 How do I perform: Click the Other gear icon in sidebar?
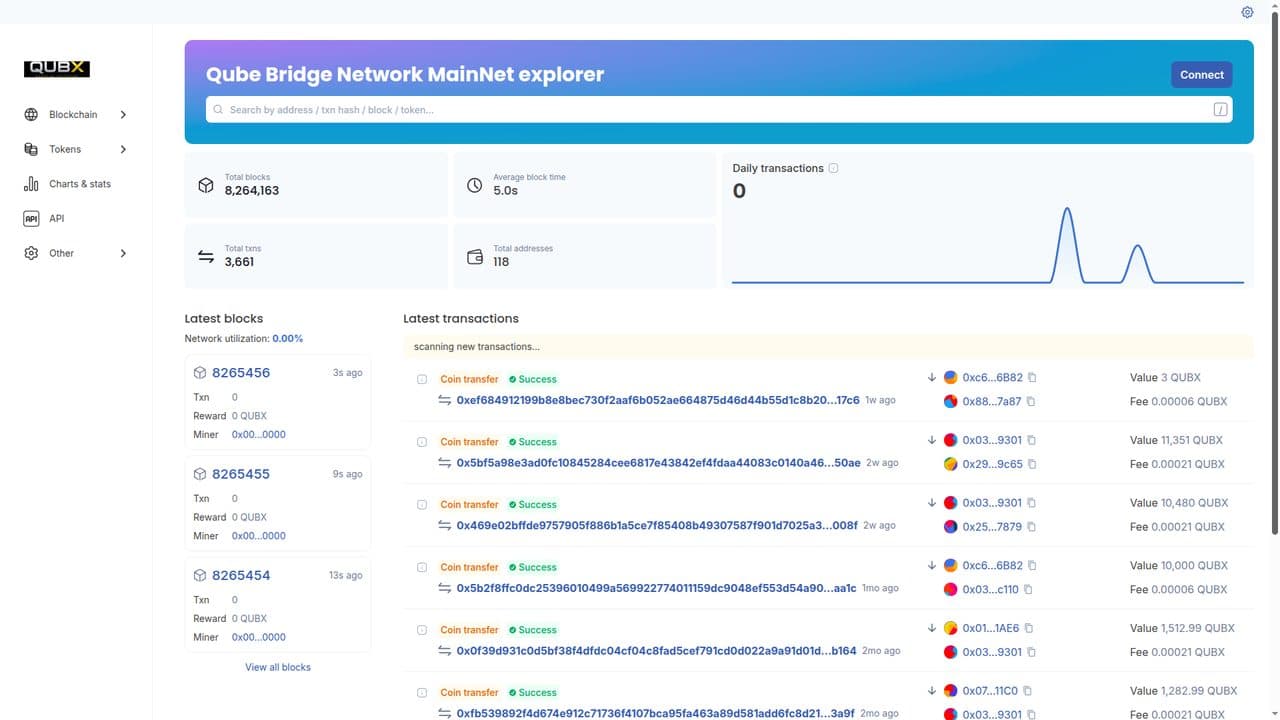coord(31,253)
